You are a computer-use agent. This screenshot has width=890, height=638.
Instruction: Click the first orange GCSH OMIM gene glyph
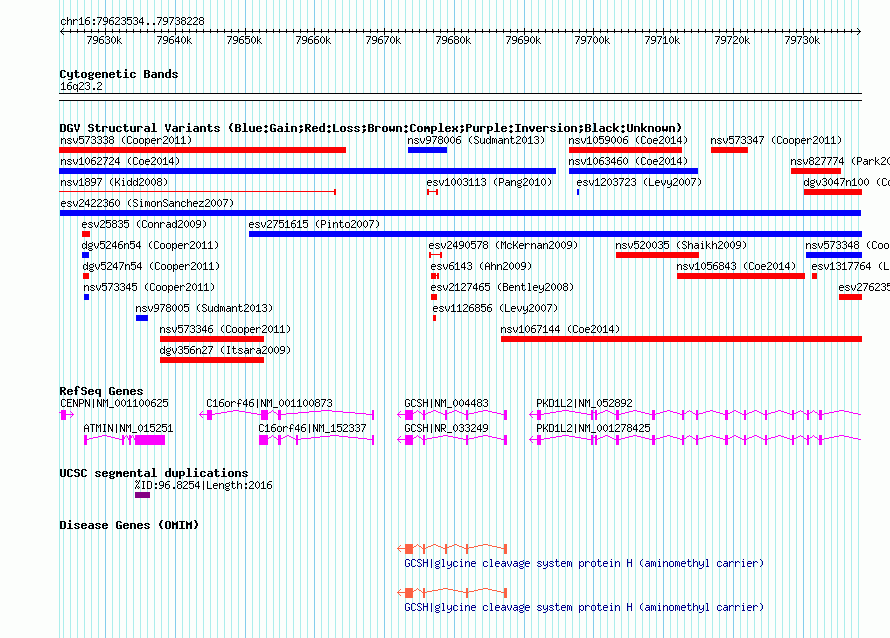452,548
